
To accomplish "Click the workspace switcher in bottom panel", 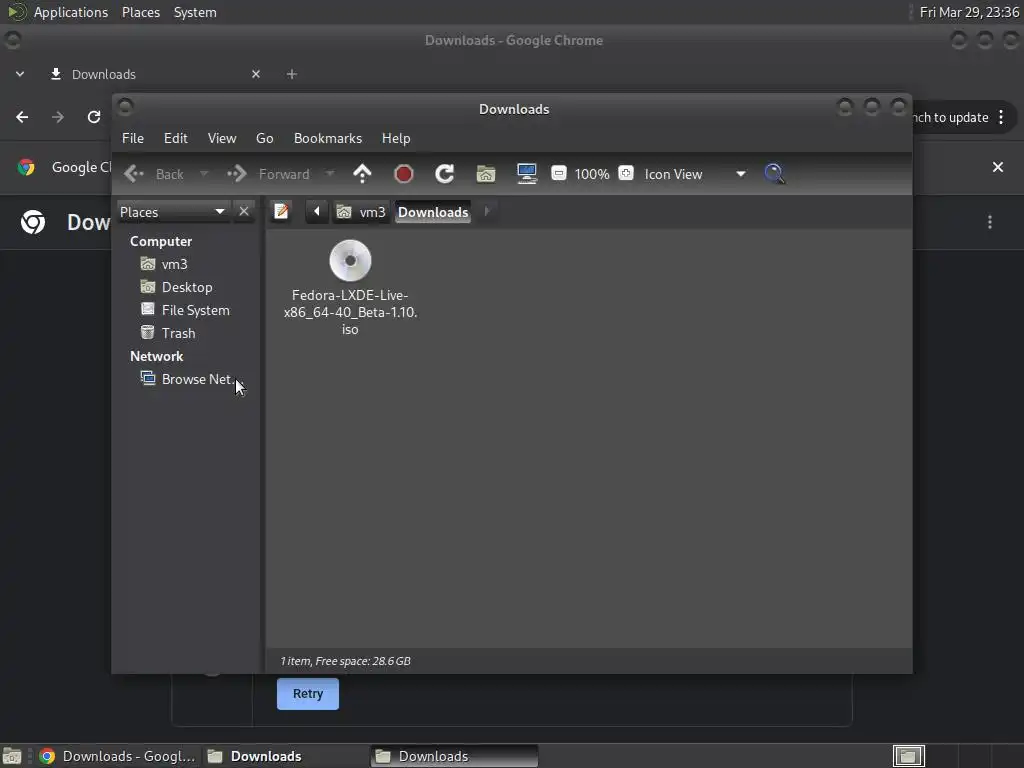I will click(908, 756).
